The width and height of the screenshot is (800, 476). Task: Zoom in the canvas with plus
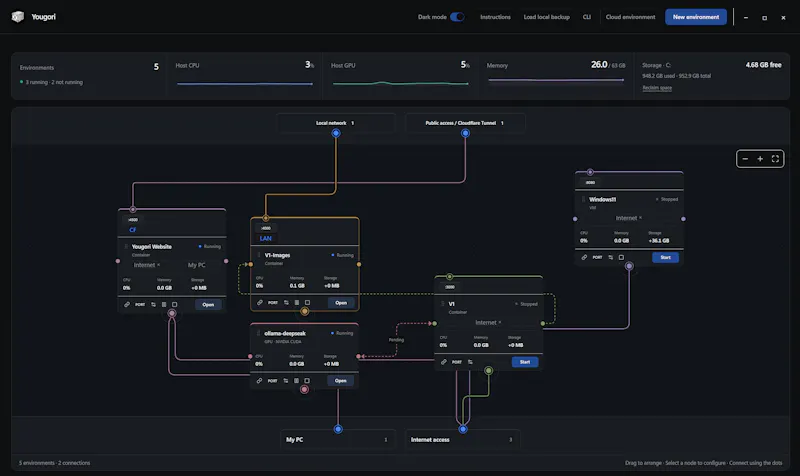760,159
